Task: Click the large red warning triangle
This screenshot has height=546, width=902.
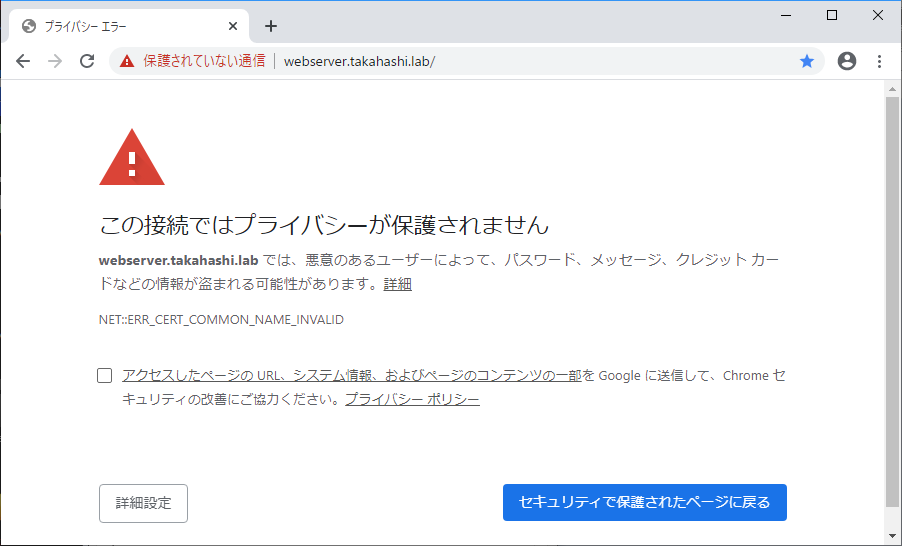Action: (x=132, y=158)
